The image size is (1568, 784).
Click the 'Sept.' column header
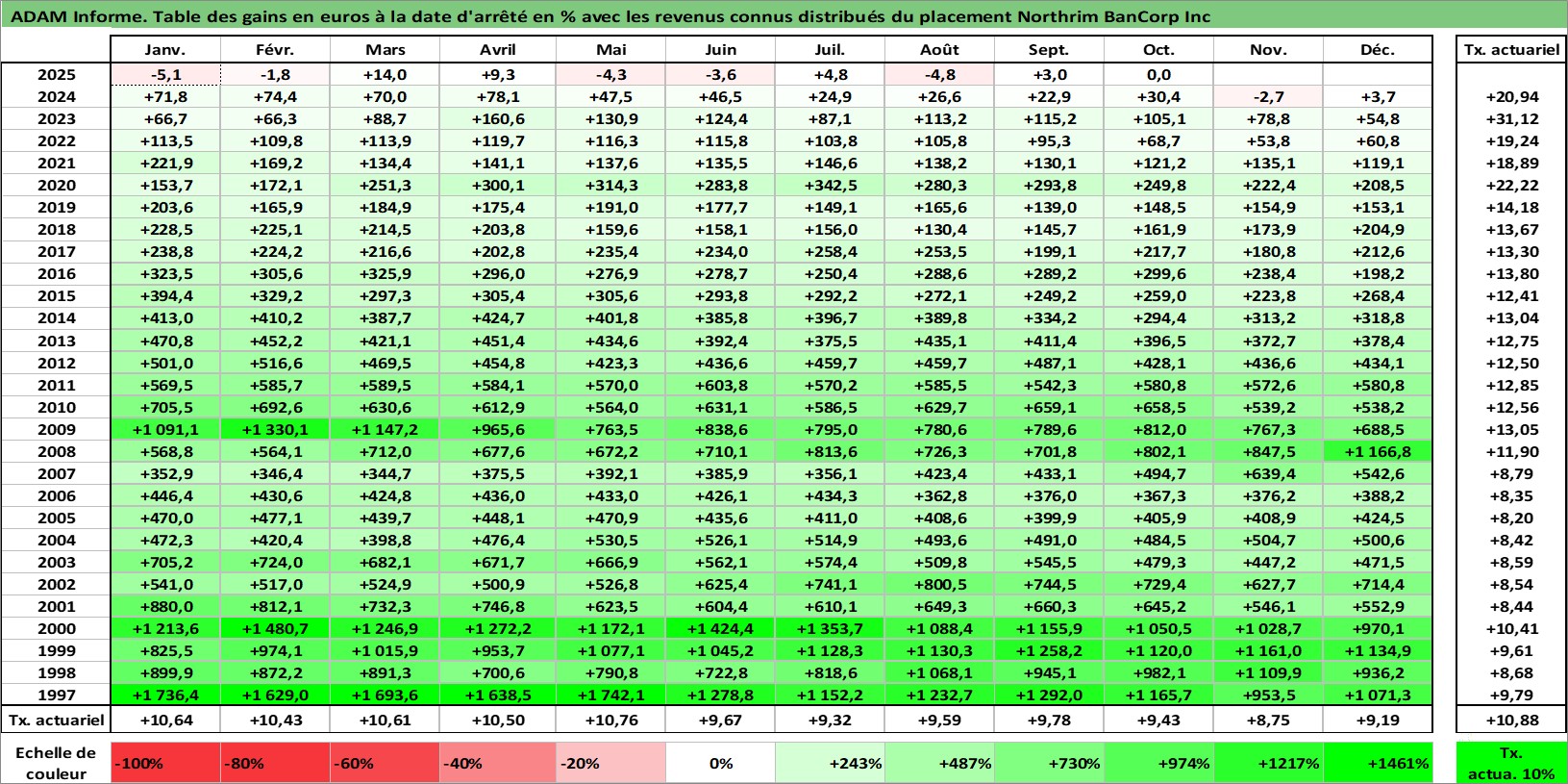pyautogui.click(x=1049, y=50)
